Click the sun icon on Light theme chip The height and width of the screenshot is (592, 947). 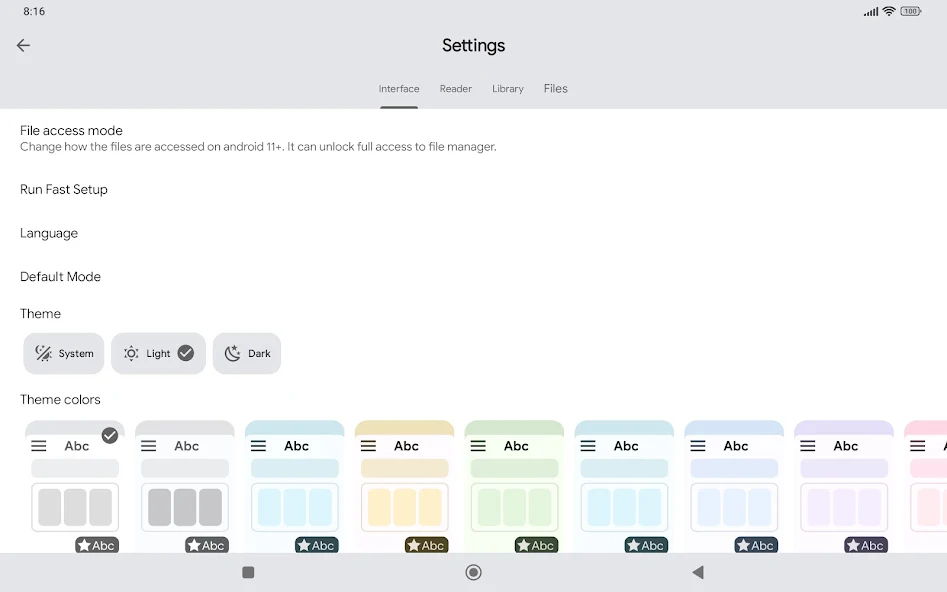(x=130, y=353)
